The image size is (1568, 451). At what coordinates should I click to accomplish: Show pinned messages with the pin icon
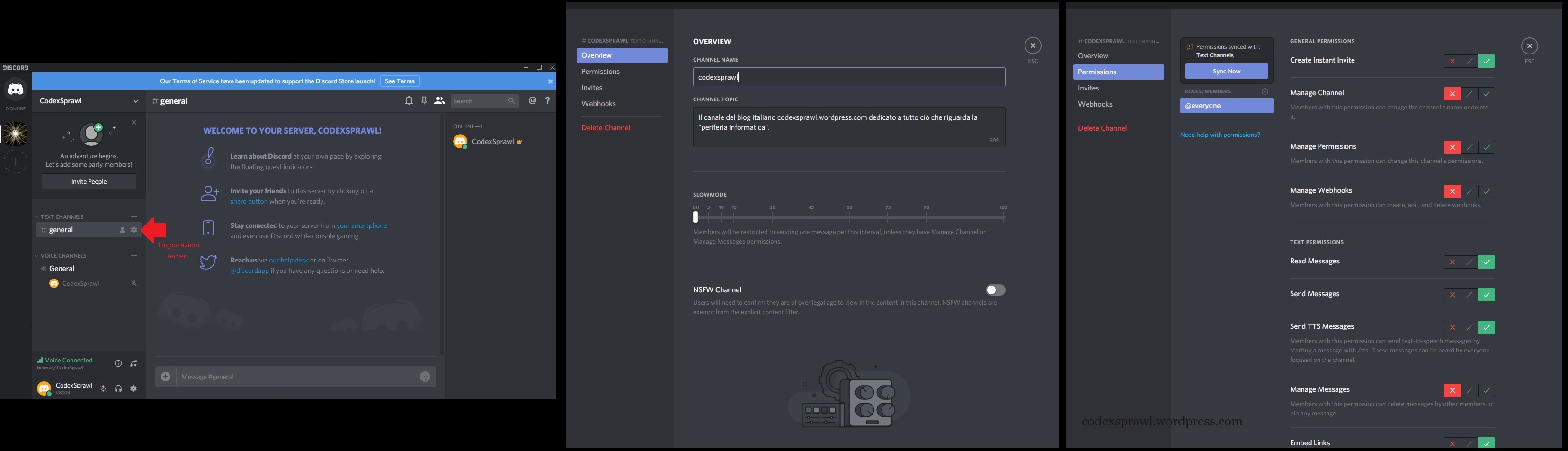[x=424, y=100]
